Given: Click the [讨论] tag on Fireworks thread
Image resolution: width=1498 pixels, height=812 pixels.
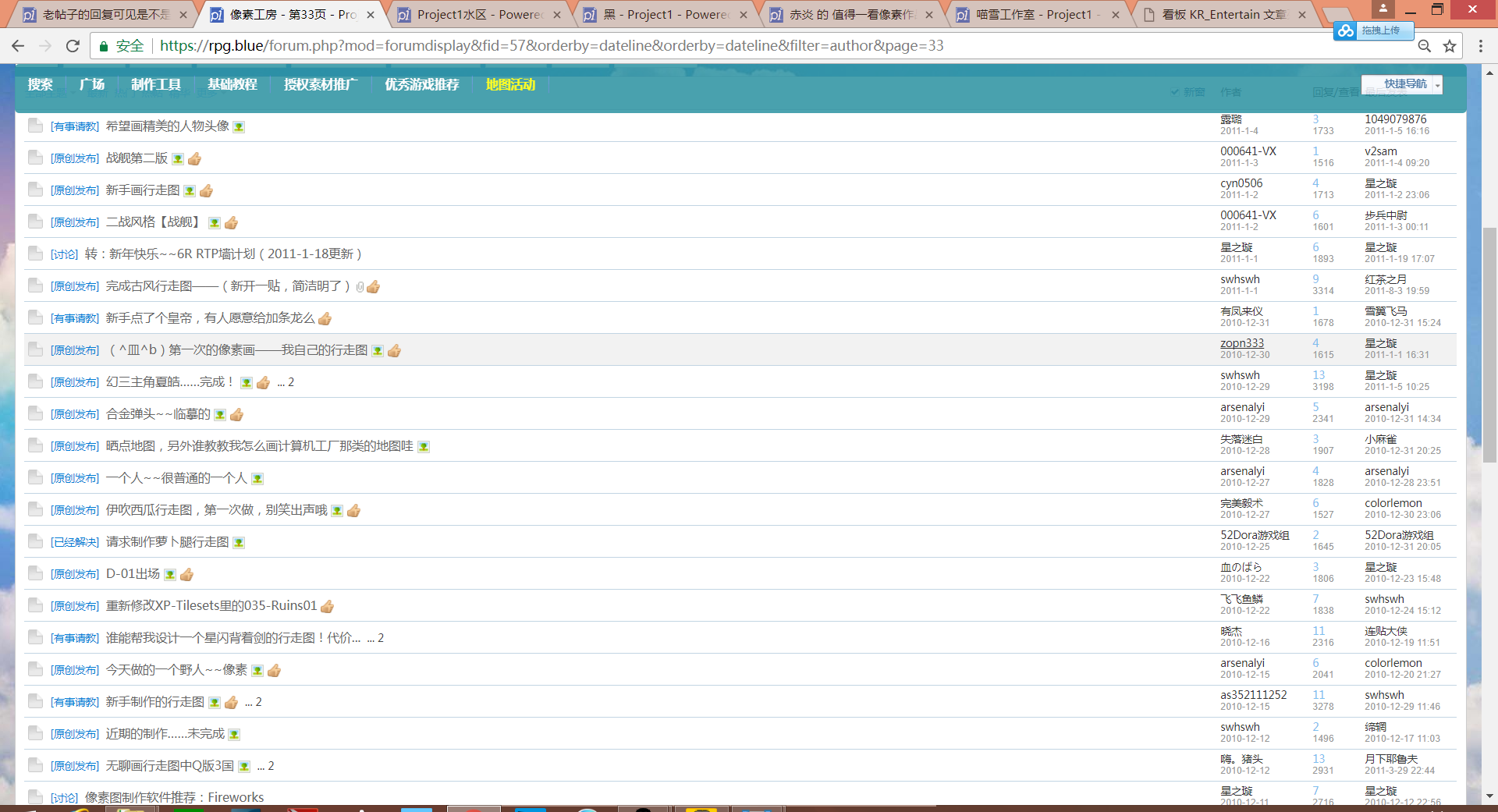Looking at the screenshot, I should click(64, 798).
